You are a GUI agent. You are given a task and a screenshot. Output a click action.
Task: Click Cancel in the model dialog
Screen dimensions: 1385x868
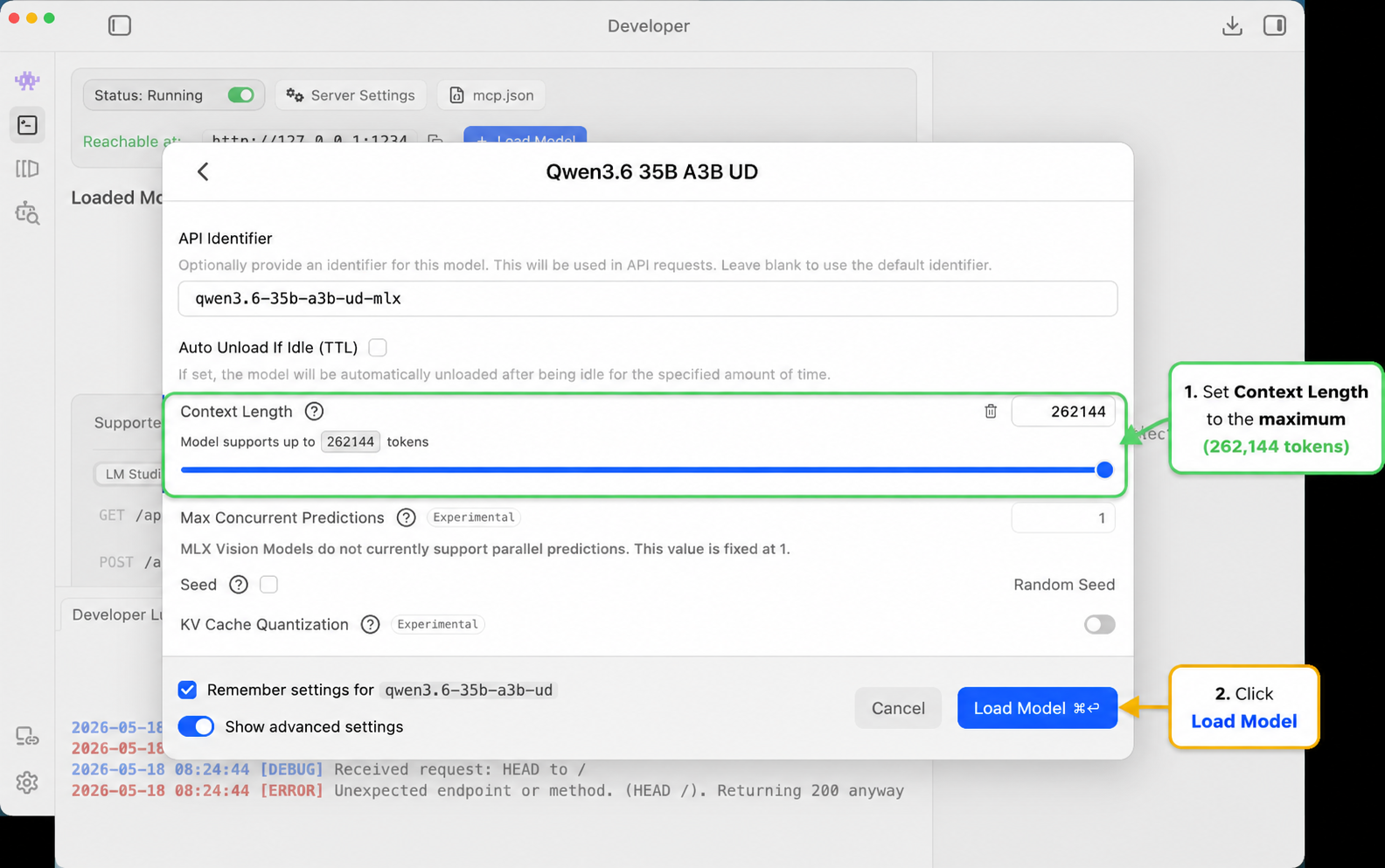(898, 708)
